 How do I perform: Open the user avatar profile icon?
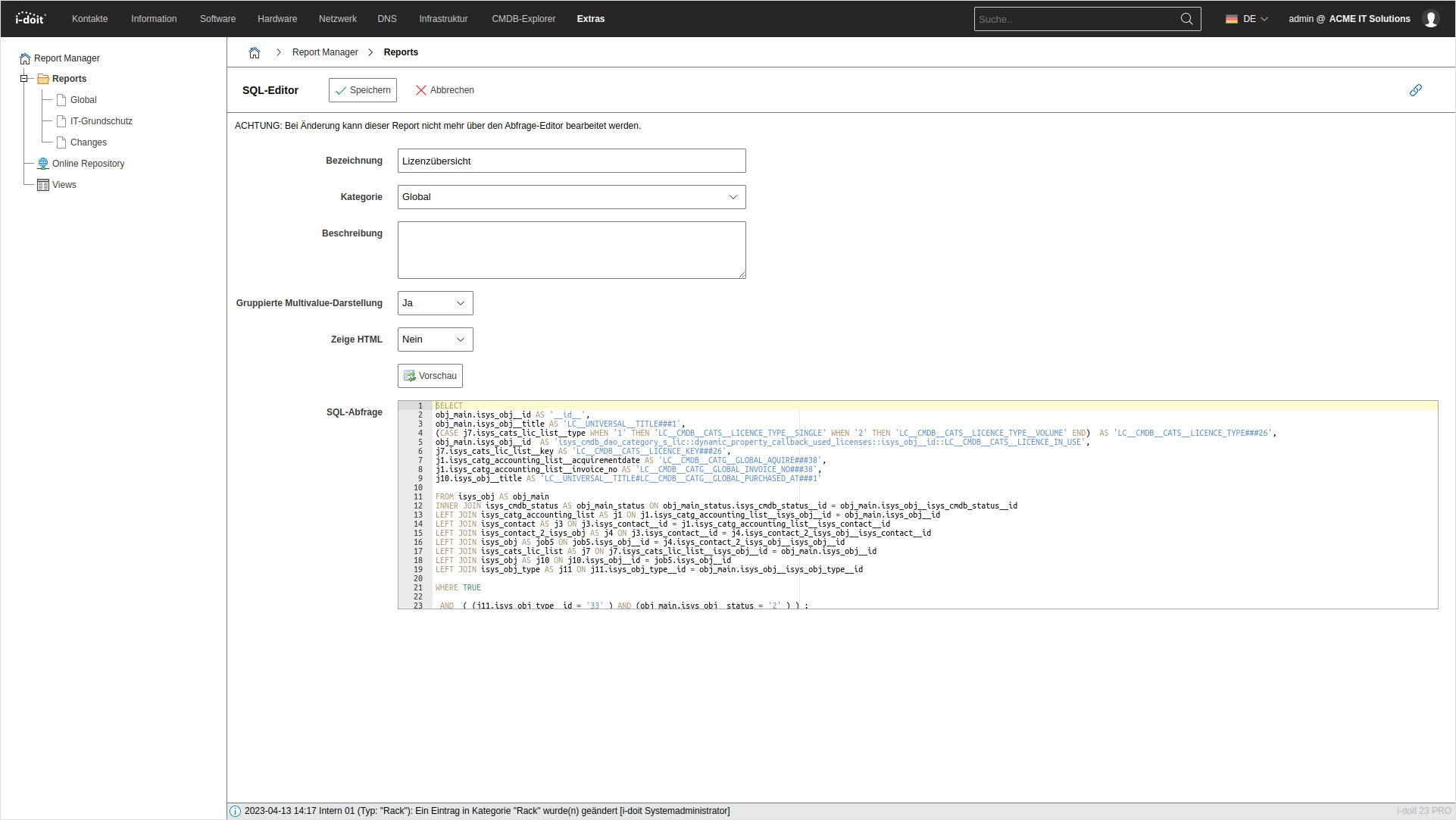coord(1431,19)
